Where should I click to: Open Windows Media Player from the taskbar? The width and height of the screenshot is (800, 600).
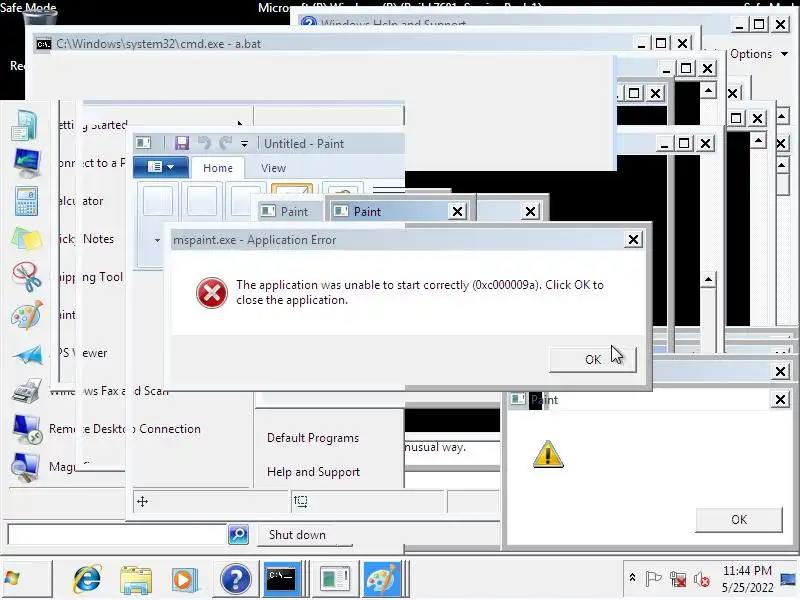click(184, 580)
